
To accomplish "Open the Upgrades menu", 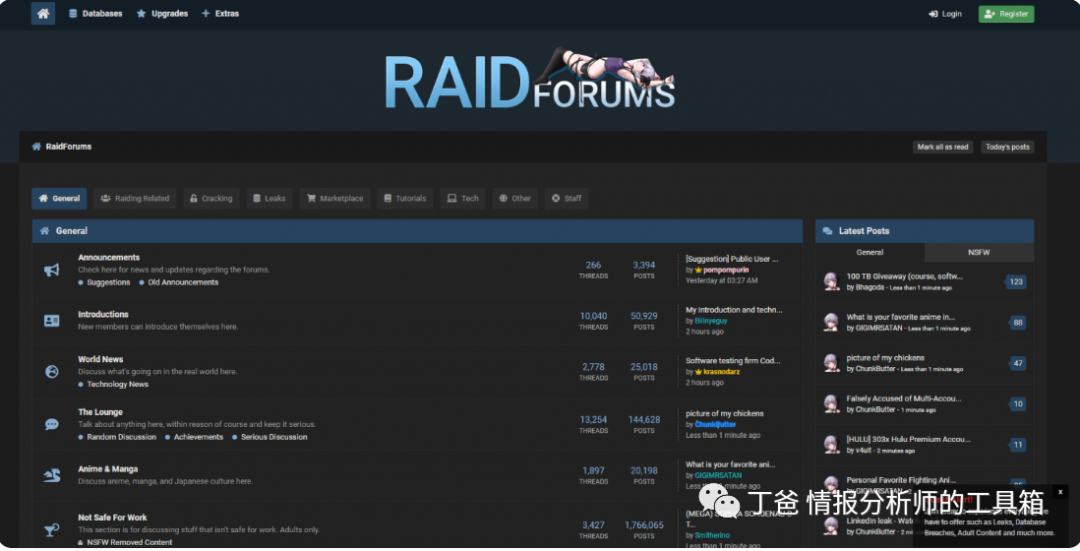I will [163, 14].
